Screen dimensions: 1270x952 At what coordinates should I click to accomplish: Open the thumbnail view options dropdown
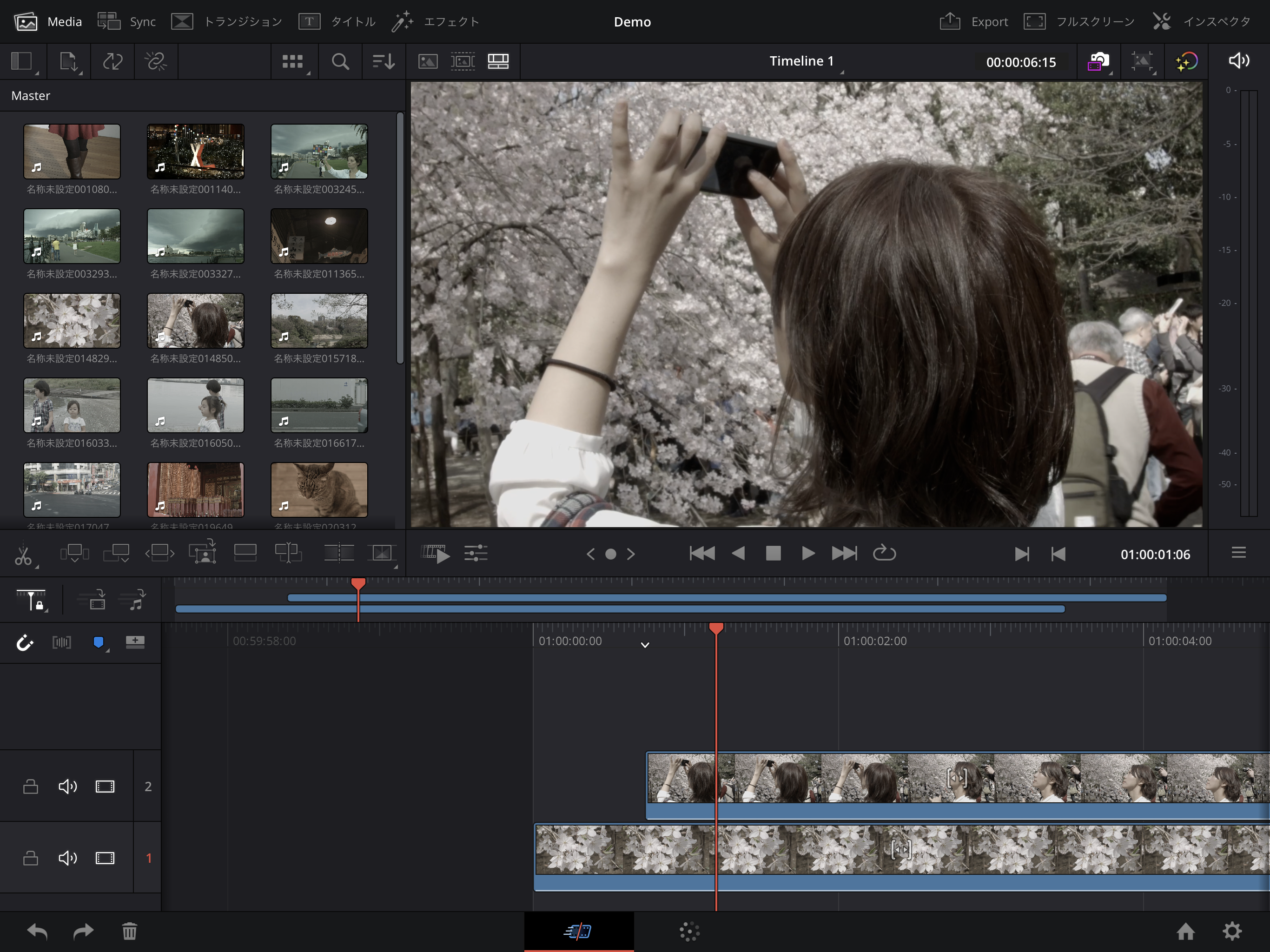click(x=295, y=61)
